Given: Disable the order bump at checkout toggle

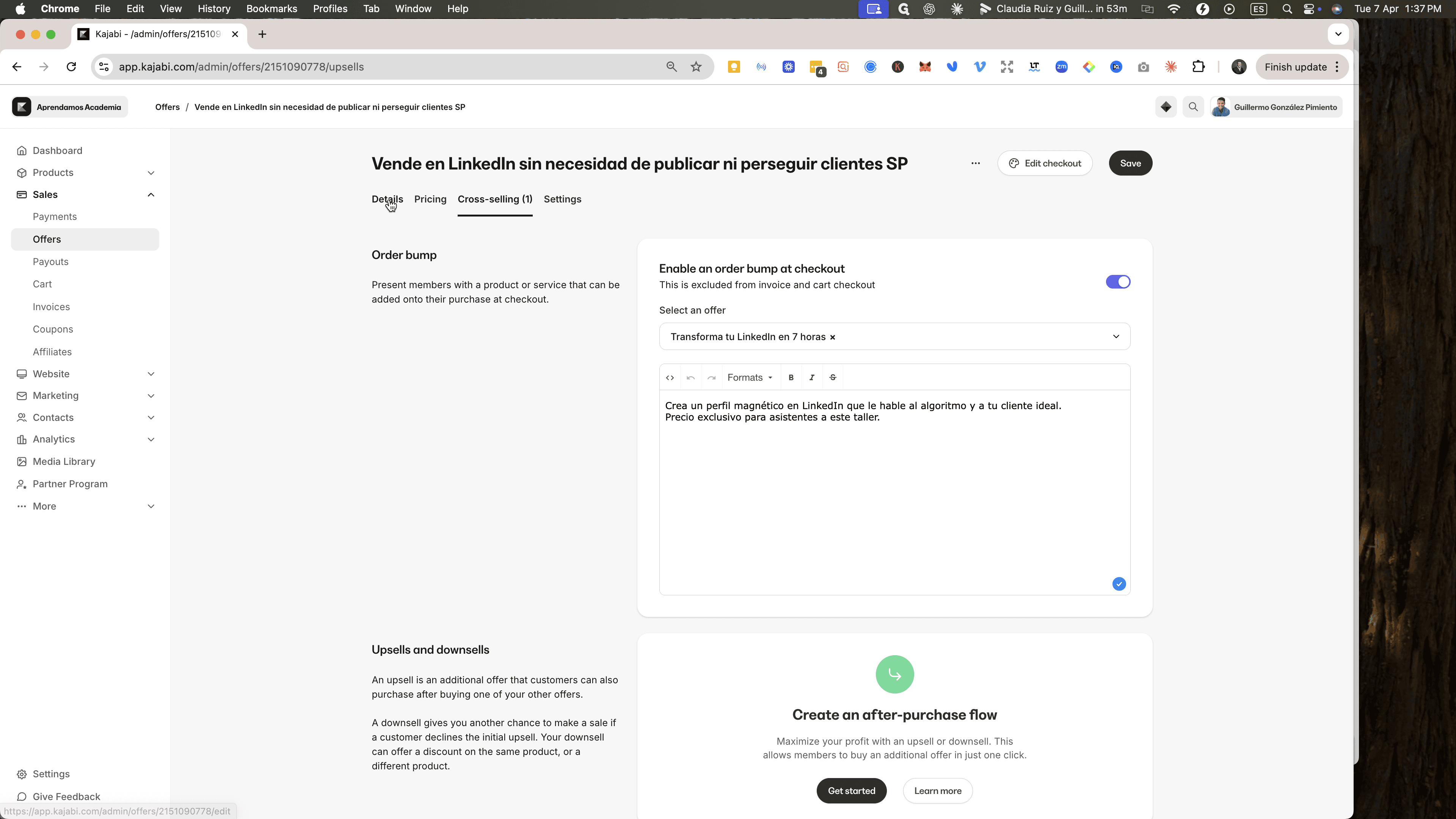Looking at the screenshot, I should [x=1118, y=282].
